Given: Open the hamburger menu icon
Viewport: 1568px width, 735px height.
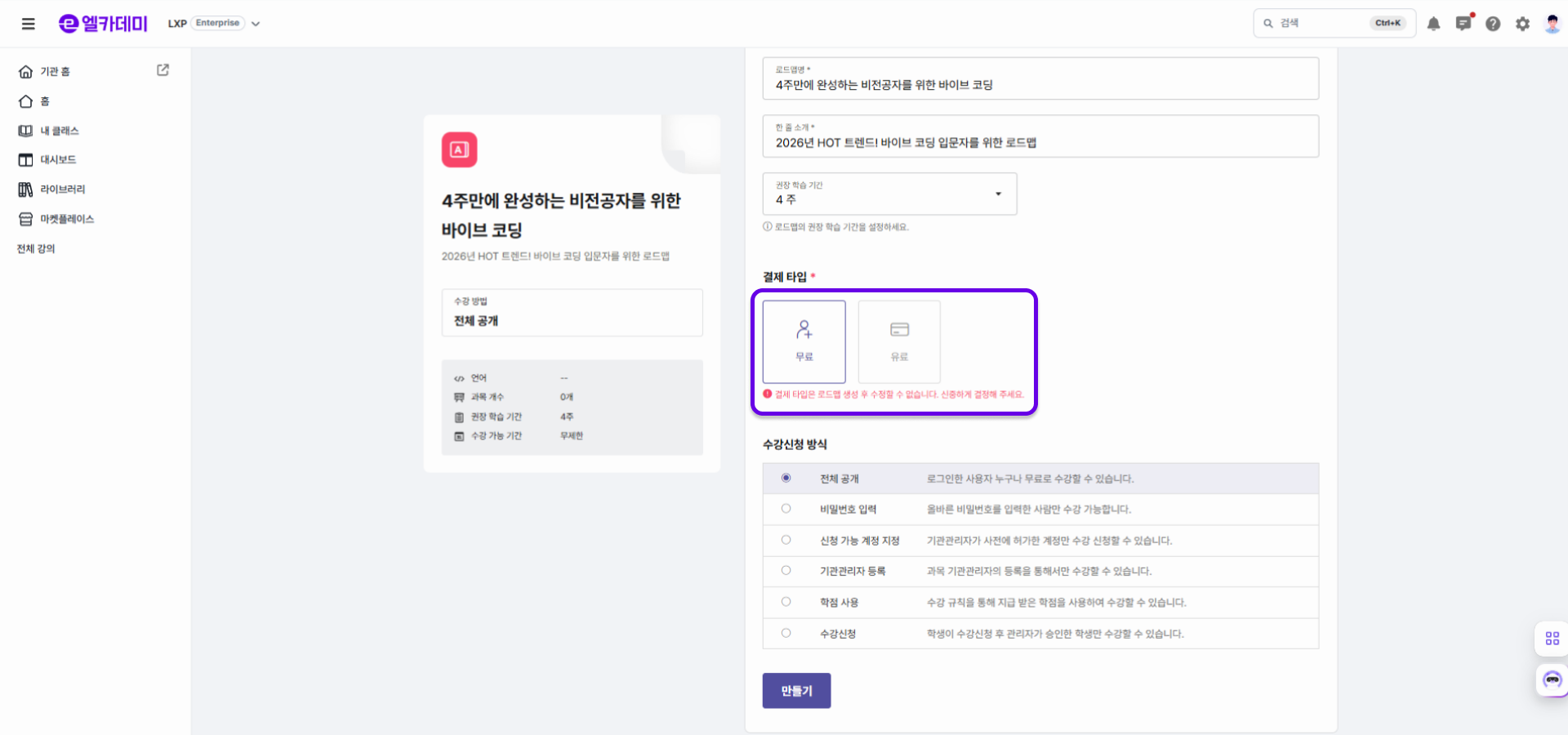Looking at the screenshot, I should (28, 24).
